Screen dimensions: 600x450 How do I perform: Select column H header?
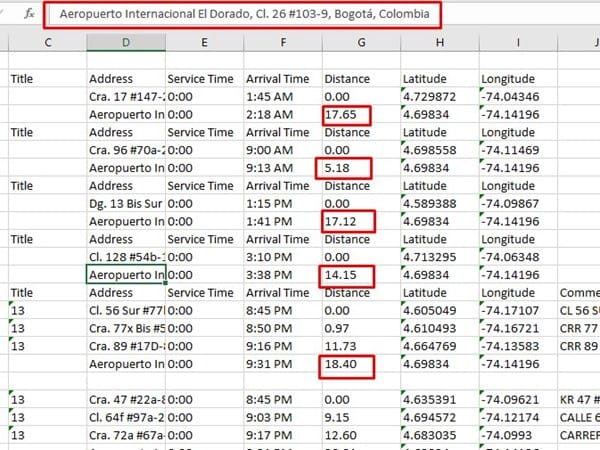[x=438, y=42]
